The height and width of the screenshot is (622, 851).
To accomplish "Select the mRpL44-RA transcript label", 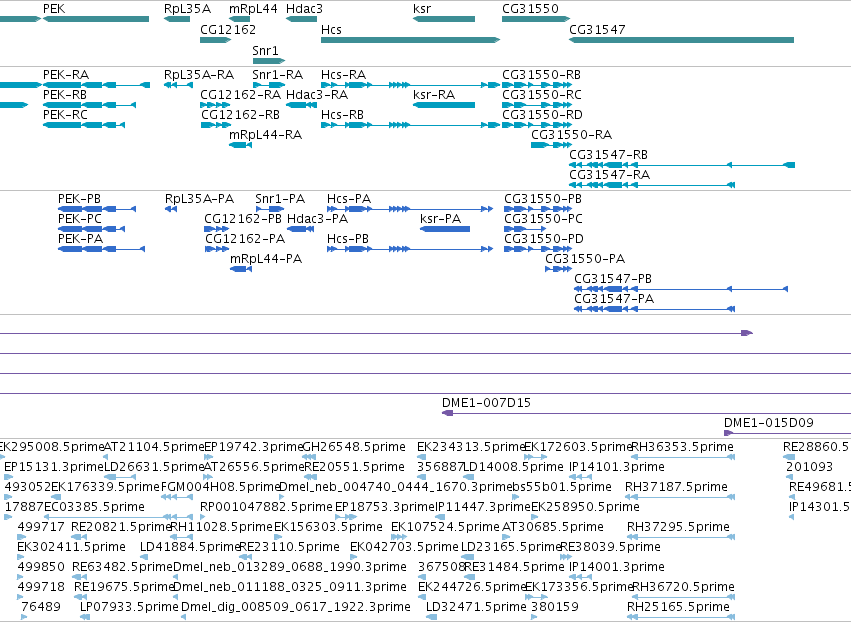I will 265,135.
